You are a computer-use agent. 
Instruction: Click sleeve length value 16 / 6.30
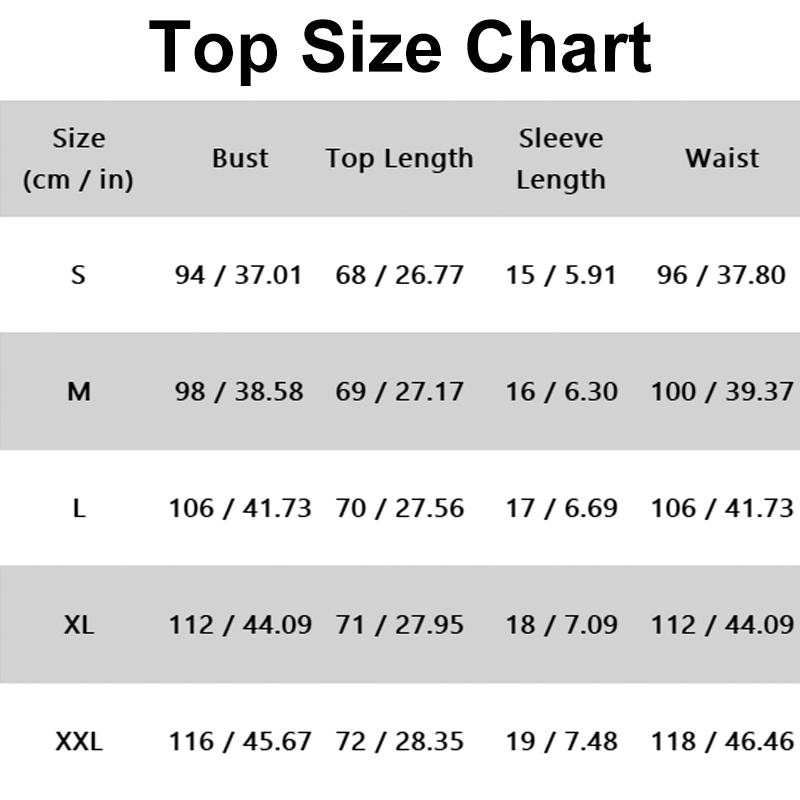(x=561, y=392)
